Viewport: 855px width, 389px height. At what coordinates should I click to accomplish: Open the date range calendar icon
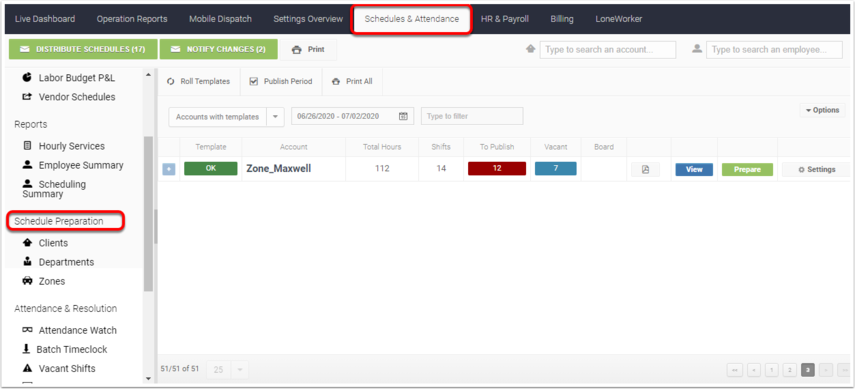pos(403,116)
